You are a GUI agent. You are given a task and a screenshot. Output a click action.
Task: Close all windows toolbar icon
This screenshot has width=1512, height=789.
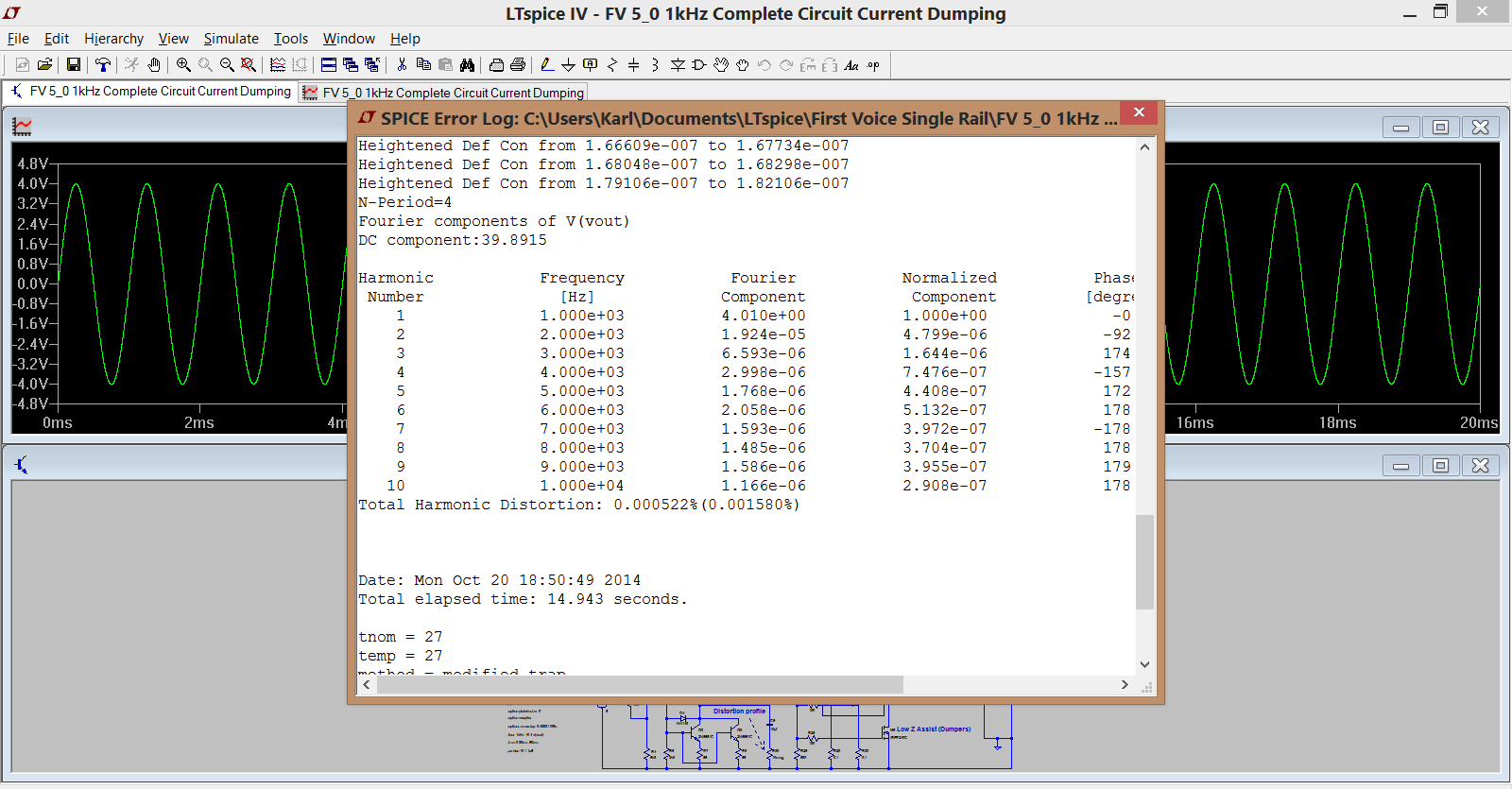(x=372, y=65)
